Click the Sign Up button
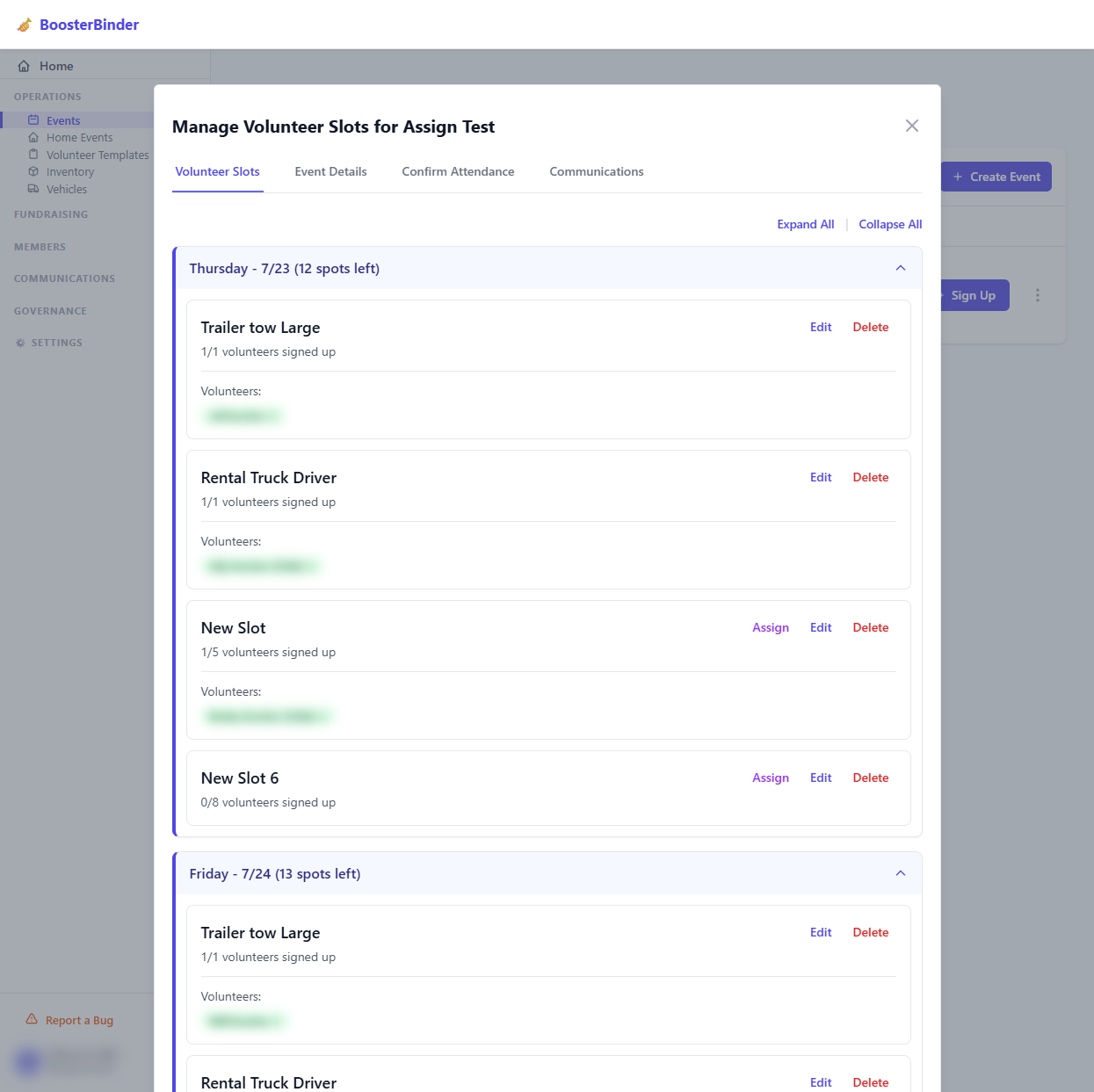The height and width of the screenshot is (1092, 1094). click(974, 295)
